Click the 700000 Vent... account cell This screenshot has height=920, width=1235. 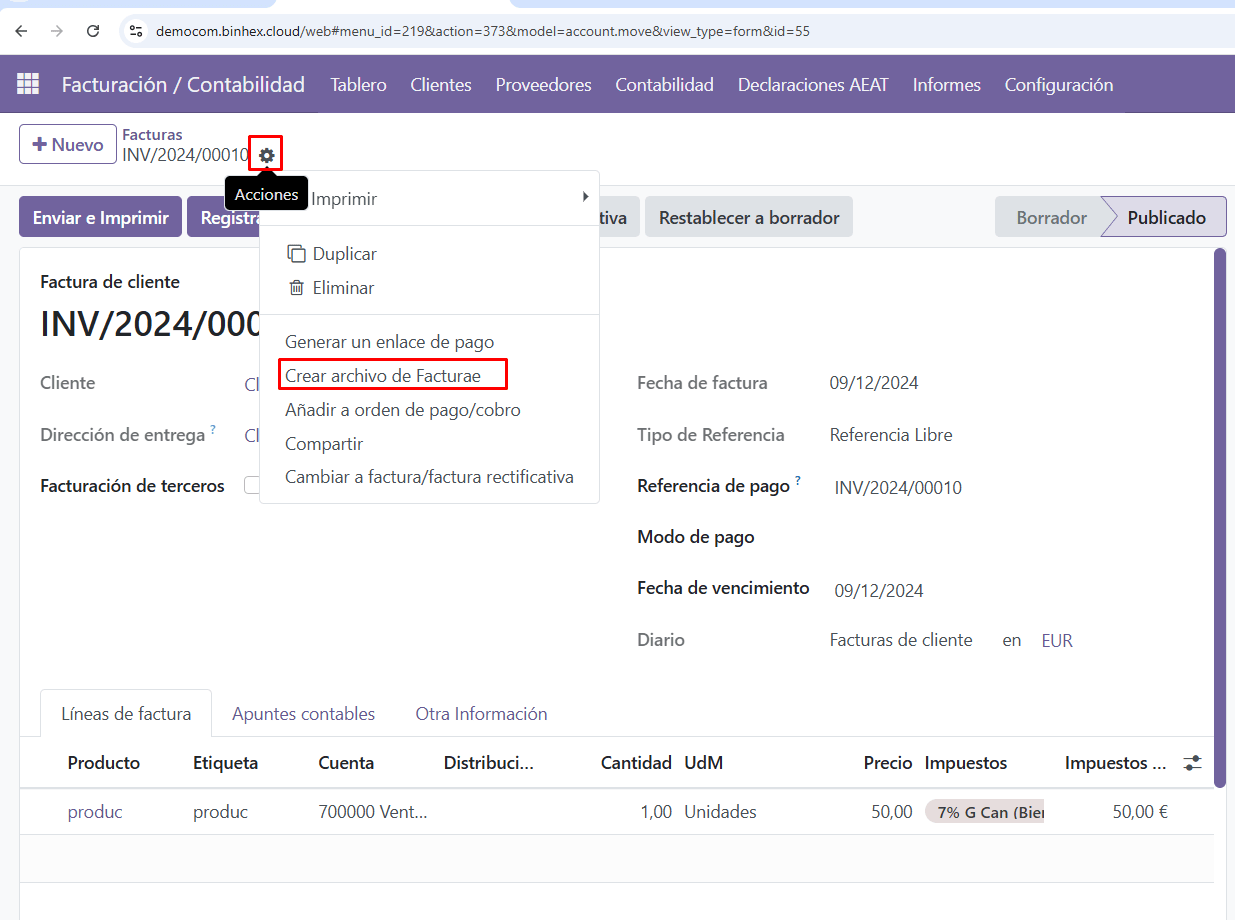[x=373, y=812]
